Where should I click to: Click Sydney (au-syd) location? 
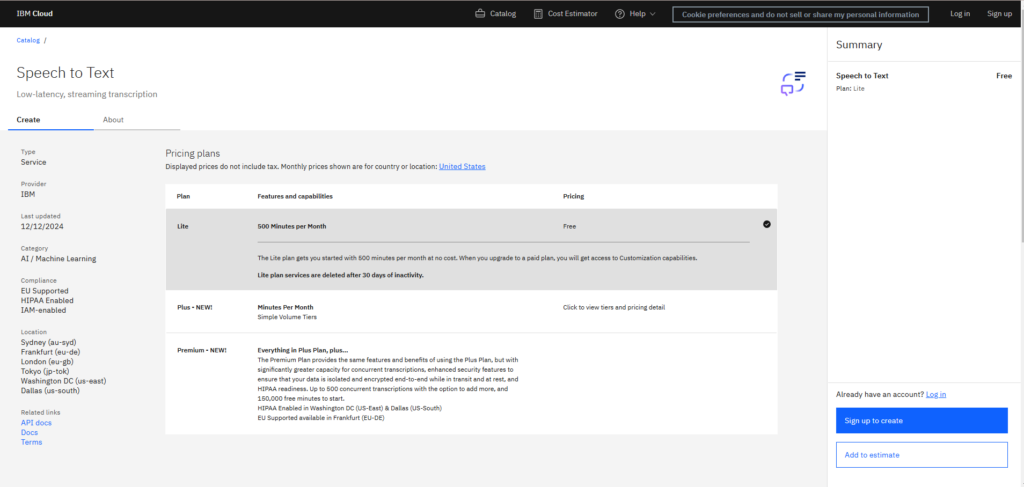click(x=49, y=342)
